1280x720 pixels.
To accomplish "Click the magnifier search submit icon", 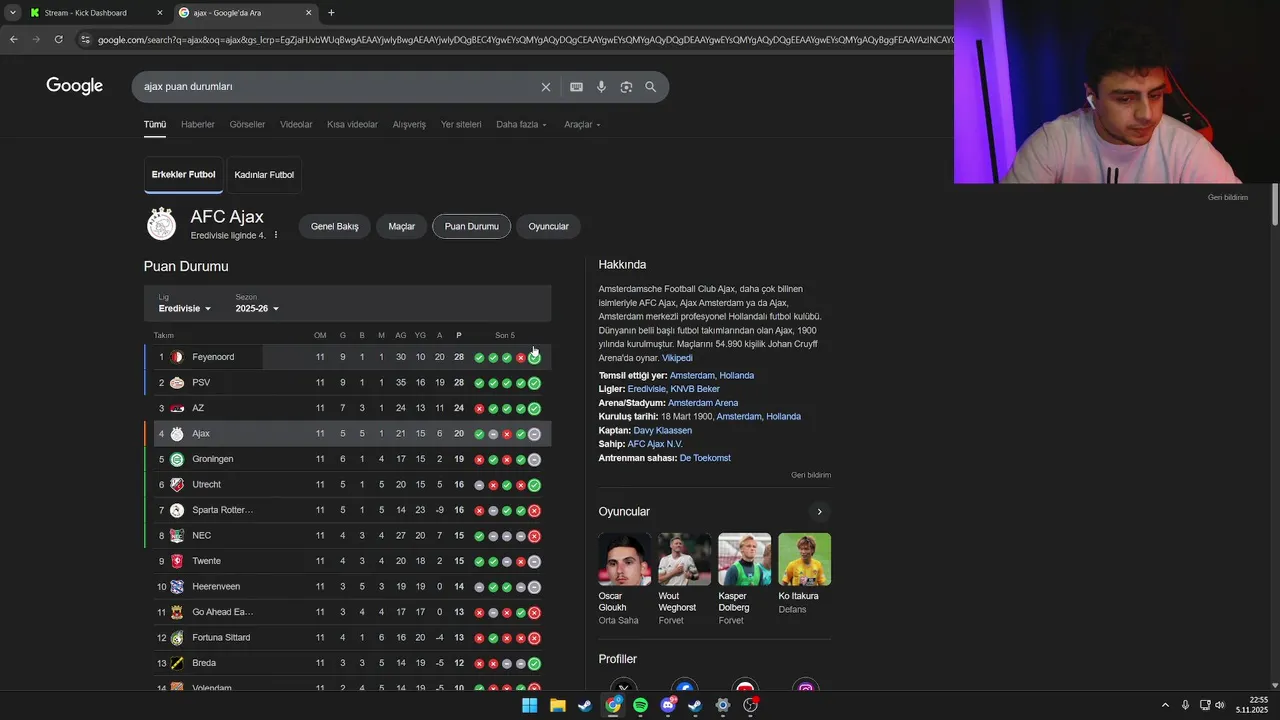I will (651, 87).
